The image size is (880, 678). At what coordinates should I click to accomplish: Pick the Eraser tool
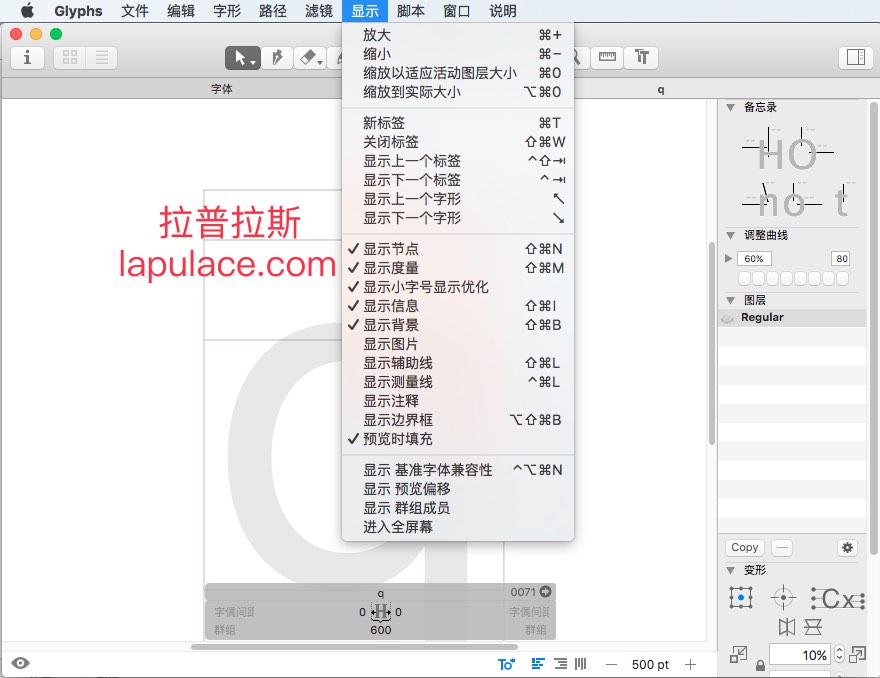coord(310,58)
